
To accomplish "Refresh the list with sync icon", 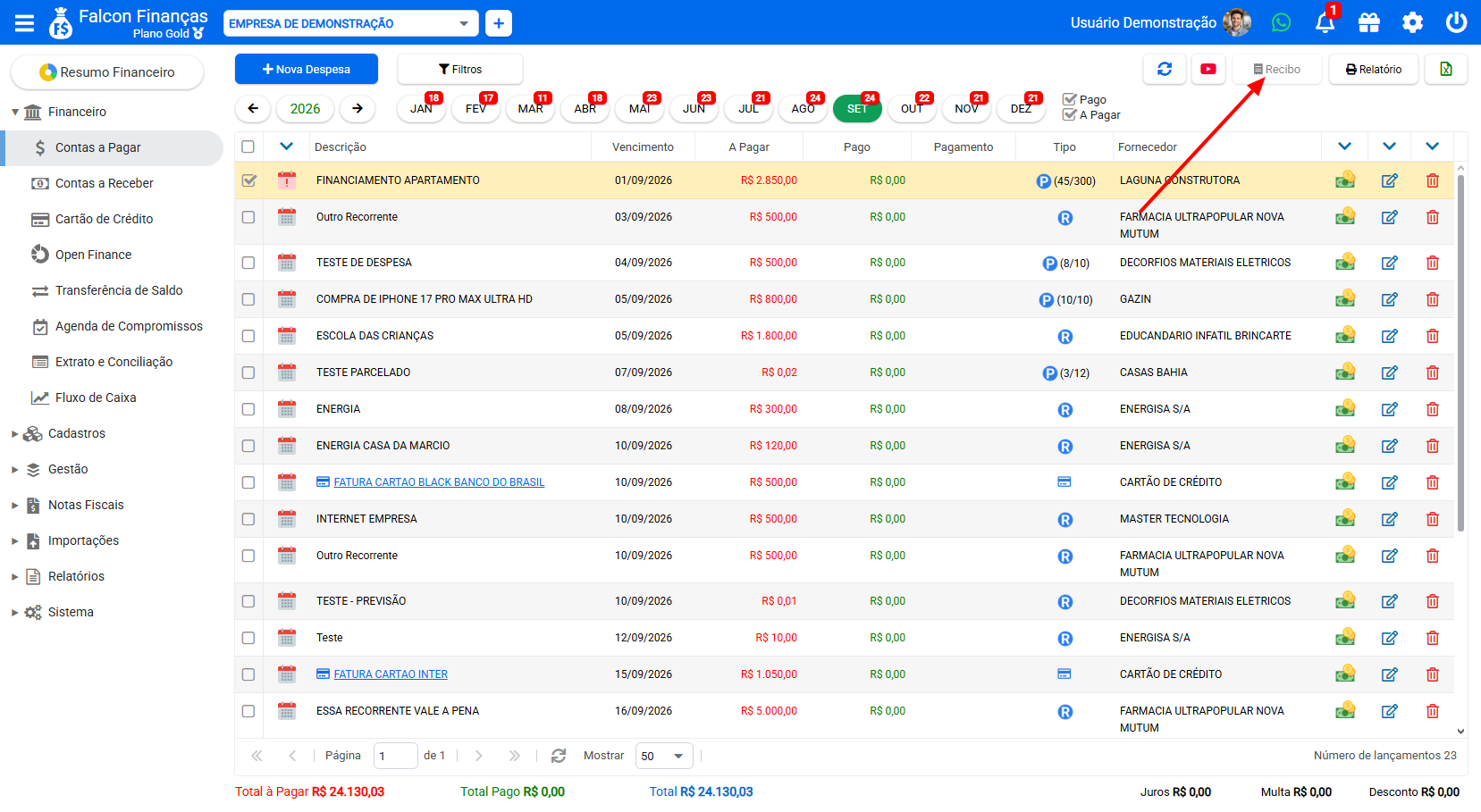I will 1165,69.
